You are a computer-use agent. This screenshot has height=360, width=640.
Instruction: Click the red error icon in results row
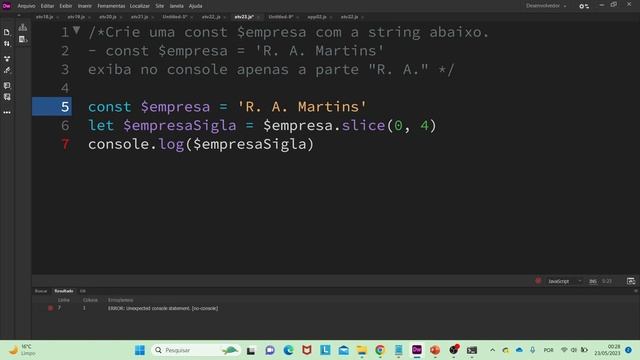pos(50,308)
